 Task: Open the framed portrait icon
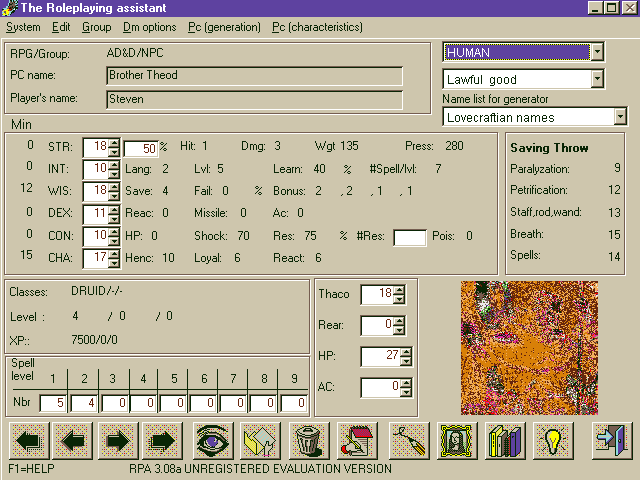point(457,441)
